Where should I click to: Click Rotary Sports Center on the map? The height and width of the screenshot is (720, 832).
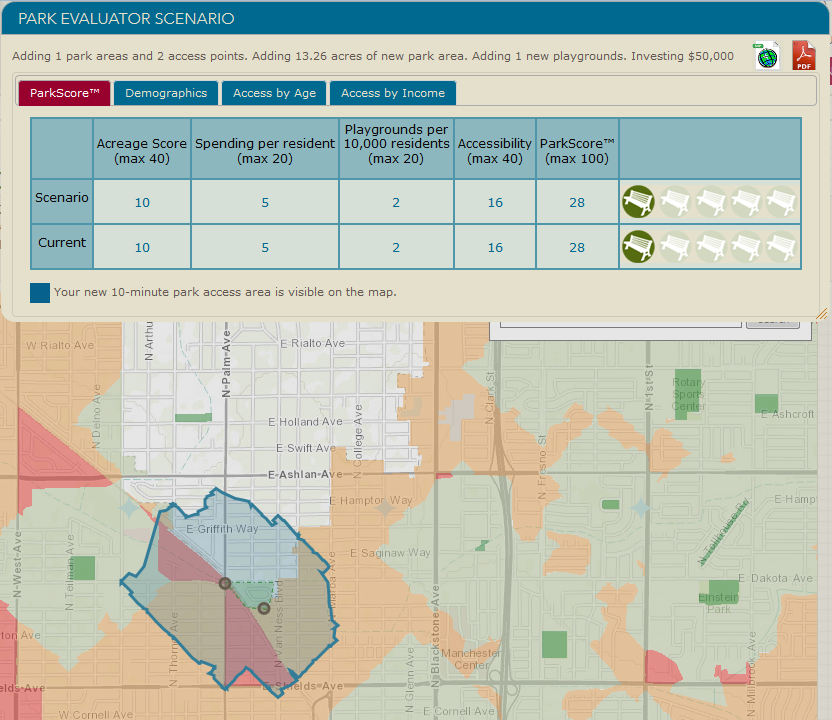tap(688, 394)
